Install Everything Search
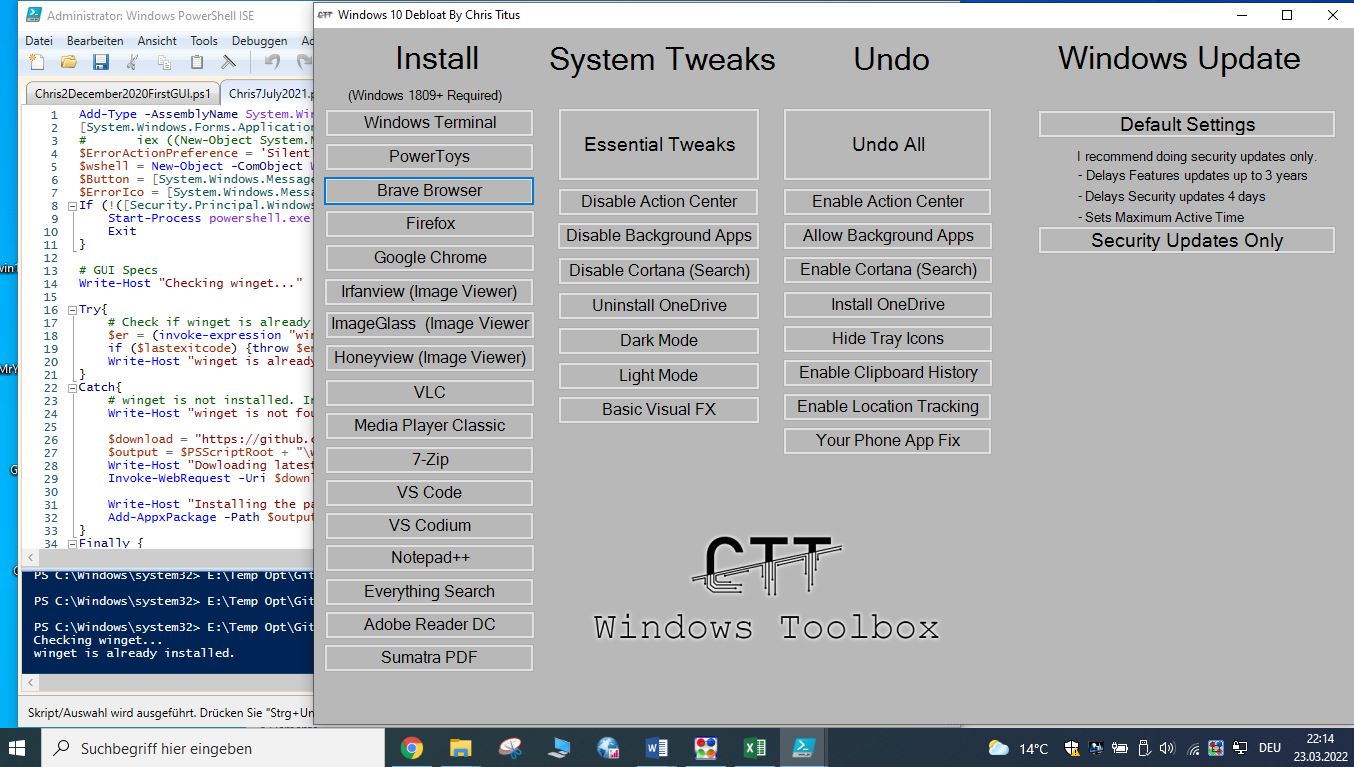The height and width of the screenshot is (767, 1354). 429,592
